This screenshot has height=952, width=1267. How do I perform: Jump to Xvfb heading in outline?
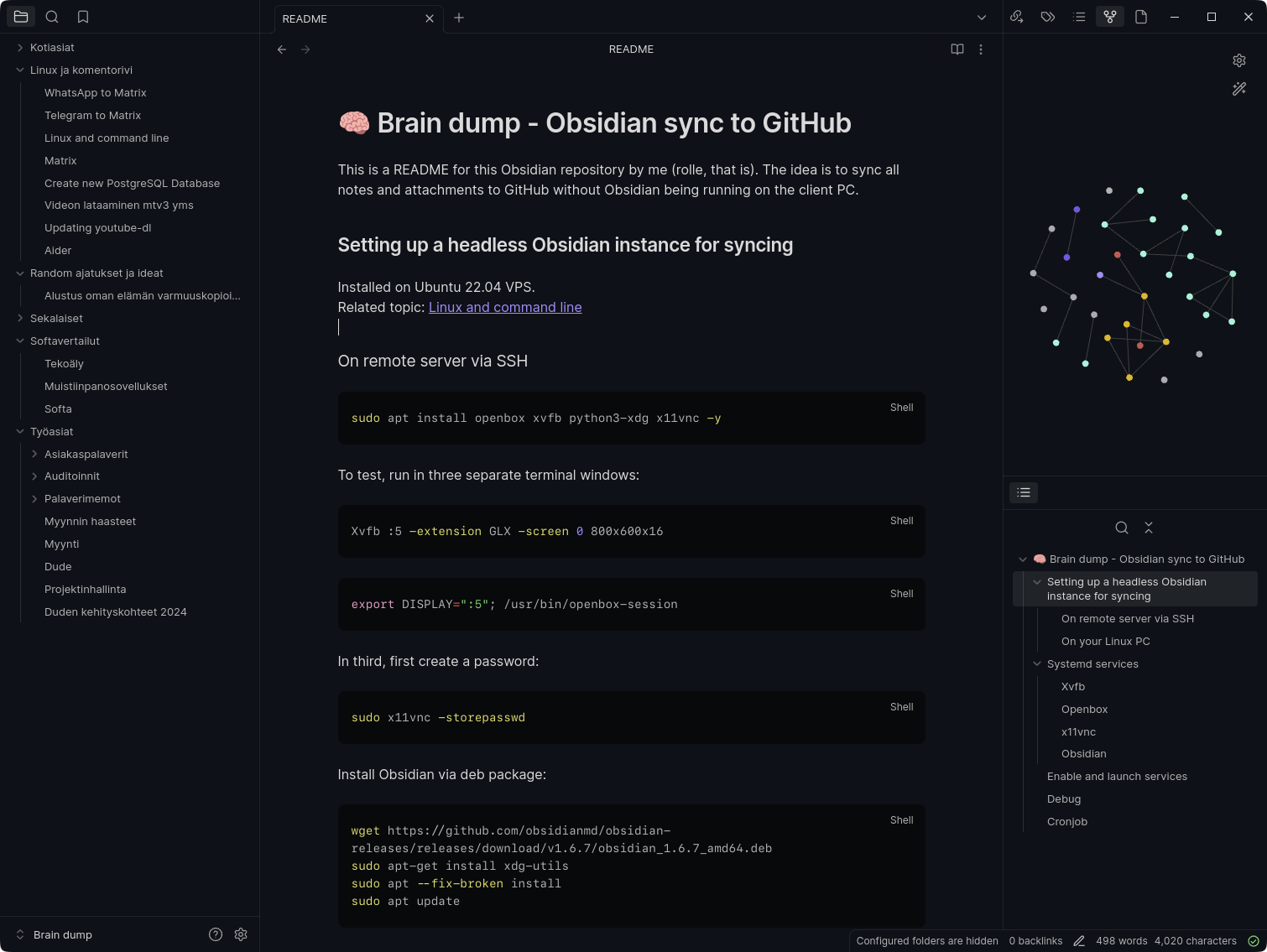pyautogui.click(x=1073, y=687)
